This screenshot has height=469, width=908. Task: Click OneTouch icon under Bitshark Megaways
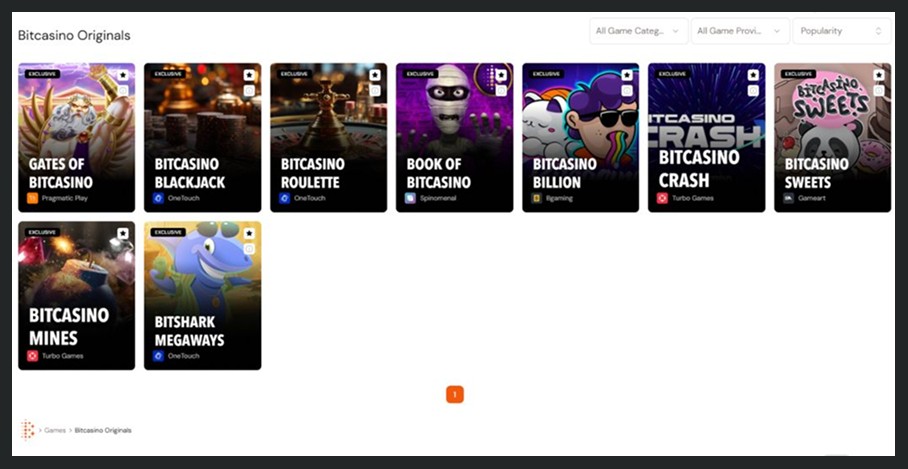158,356
